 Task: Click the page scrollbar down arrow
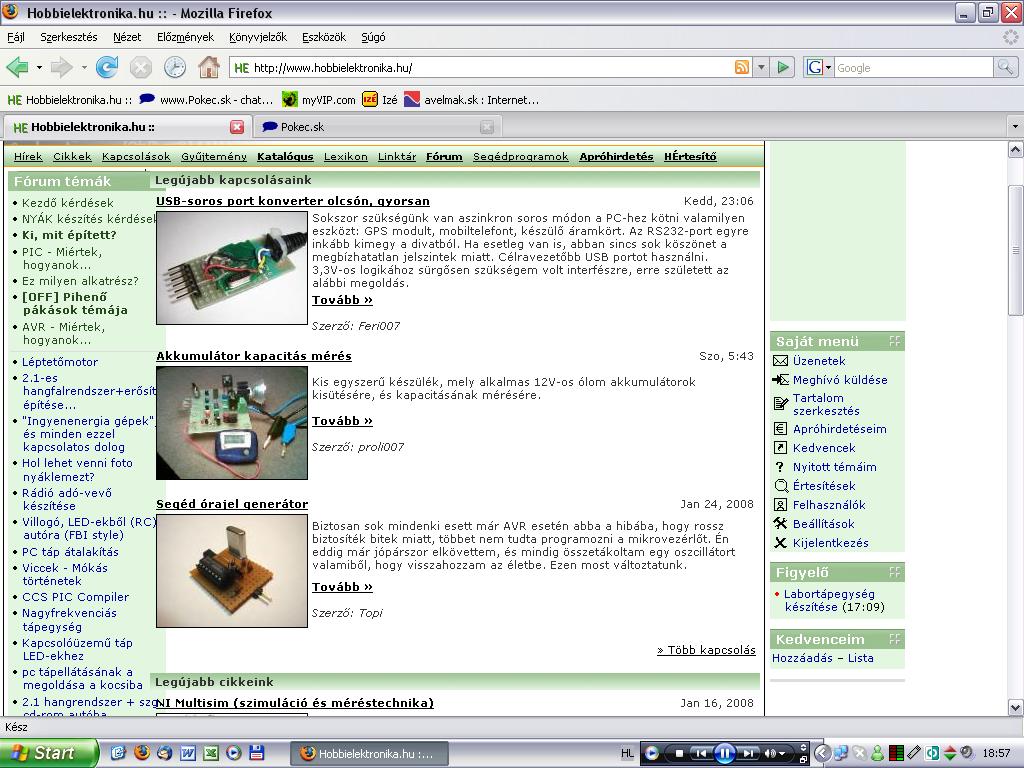pos(1016,707)
